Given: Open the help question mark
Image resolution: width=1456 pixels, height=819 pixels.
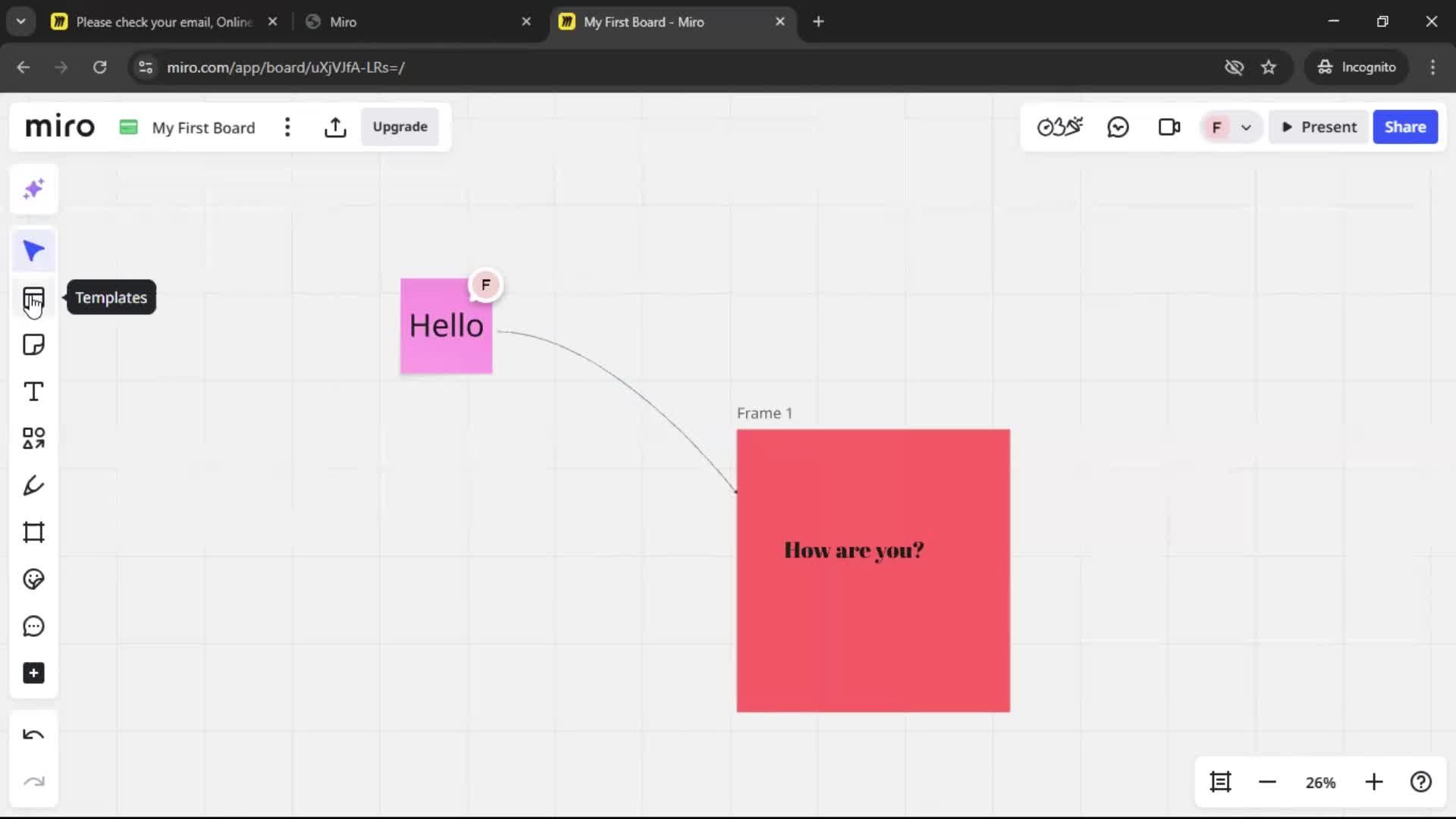Looking at the screenshot, I should [1421, 782].
